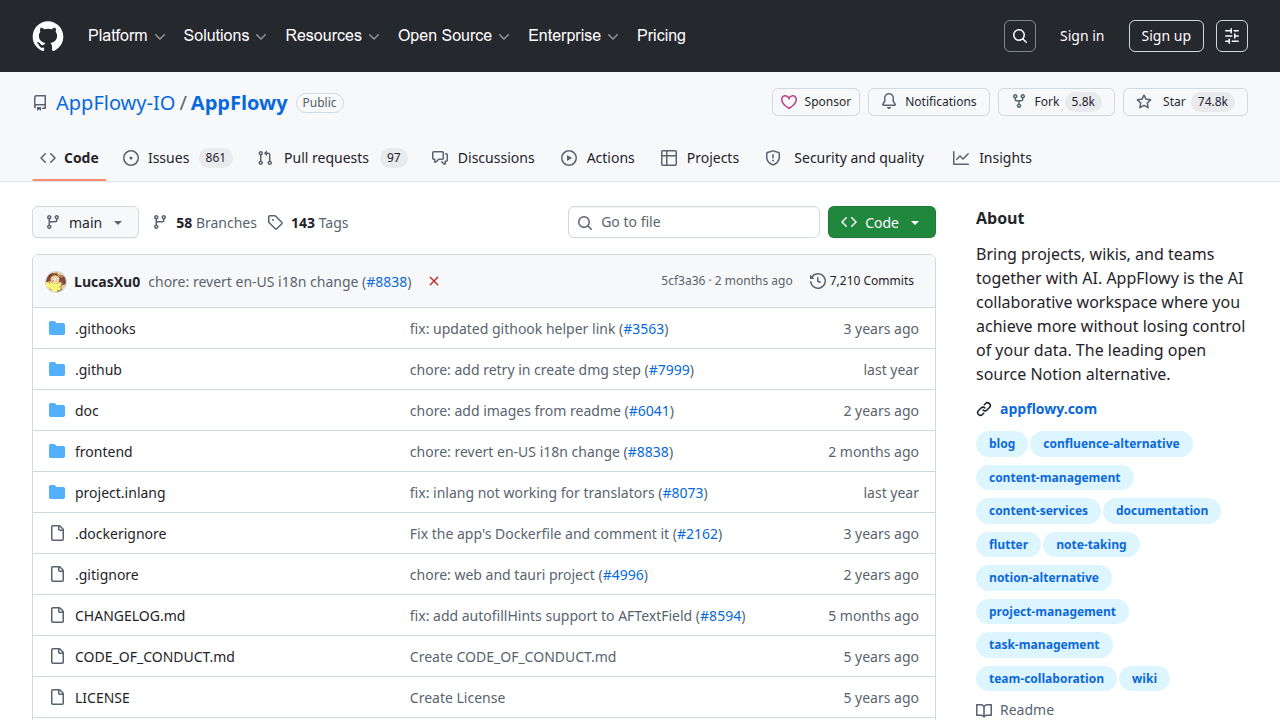View 58 Branches link
The height and width of the screenshot is (720, 1280).
(205, 223)
